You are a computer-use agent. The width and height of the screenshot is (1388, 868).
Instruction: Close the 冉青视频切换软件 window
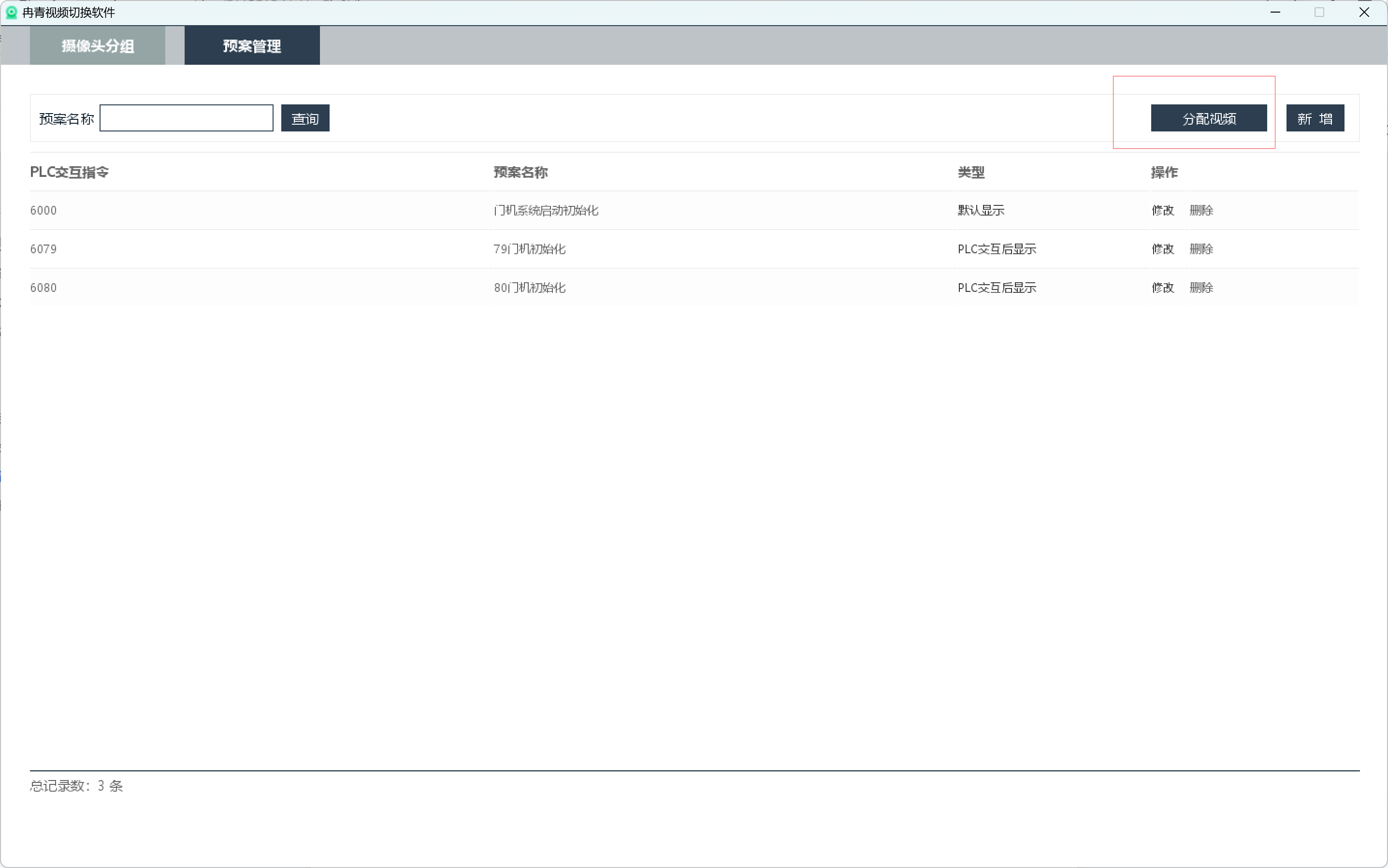point(1364,12)
